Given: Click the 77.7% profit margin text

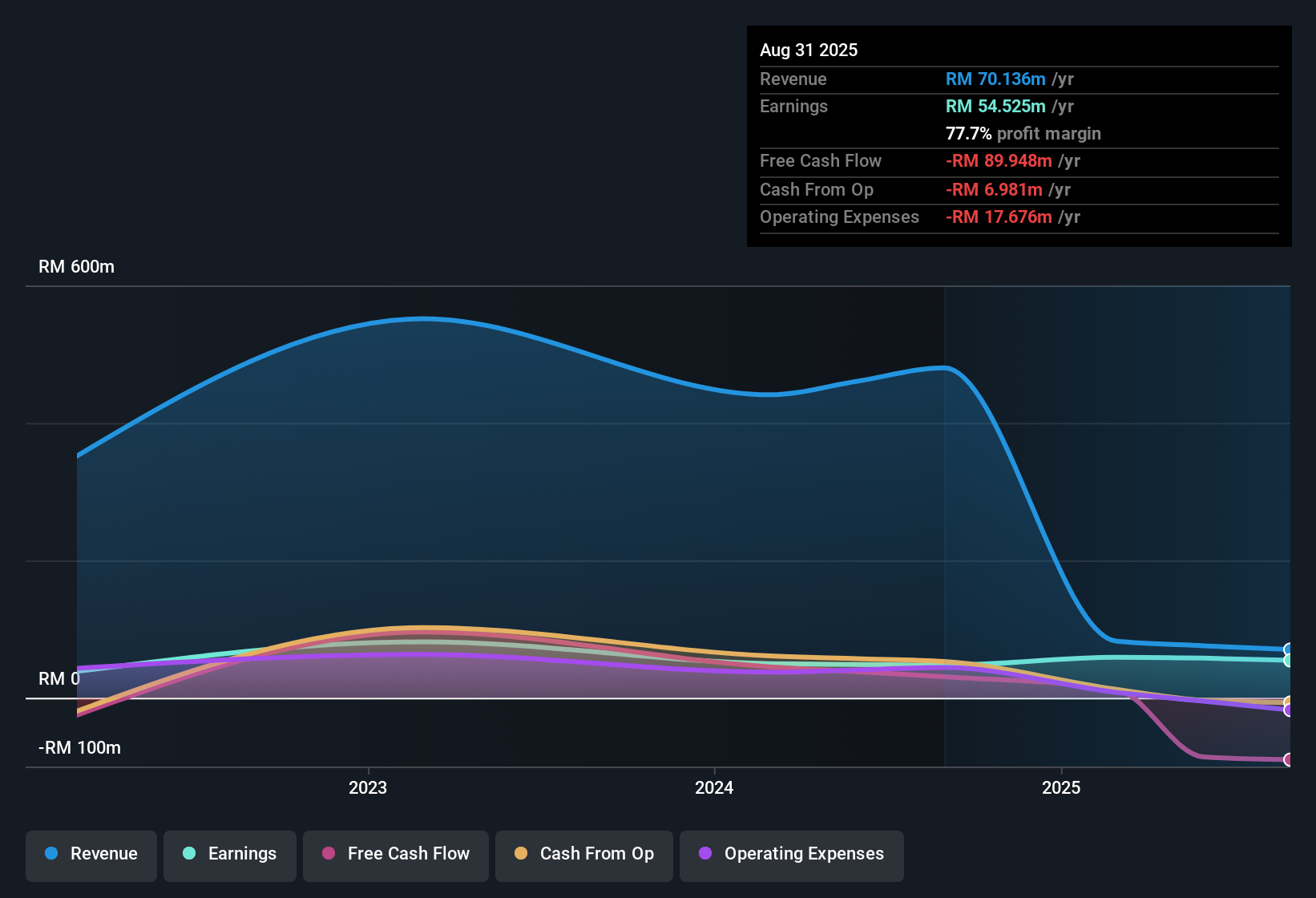Looking at the screenshot, I should click(x=1023, y=134).
